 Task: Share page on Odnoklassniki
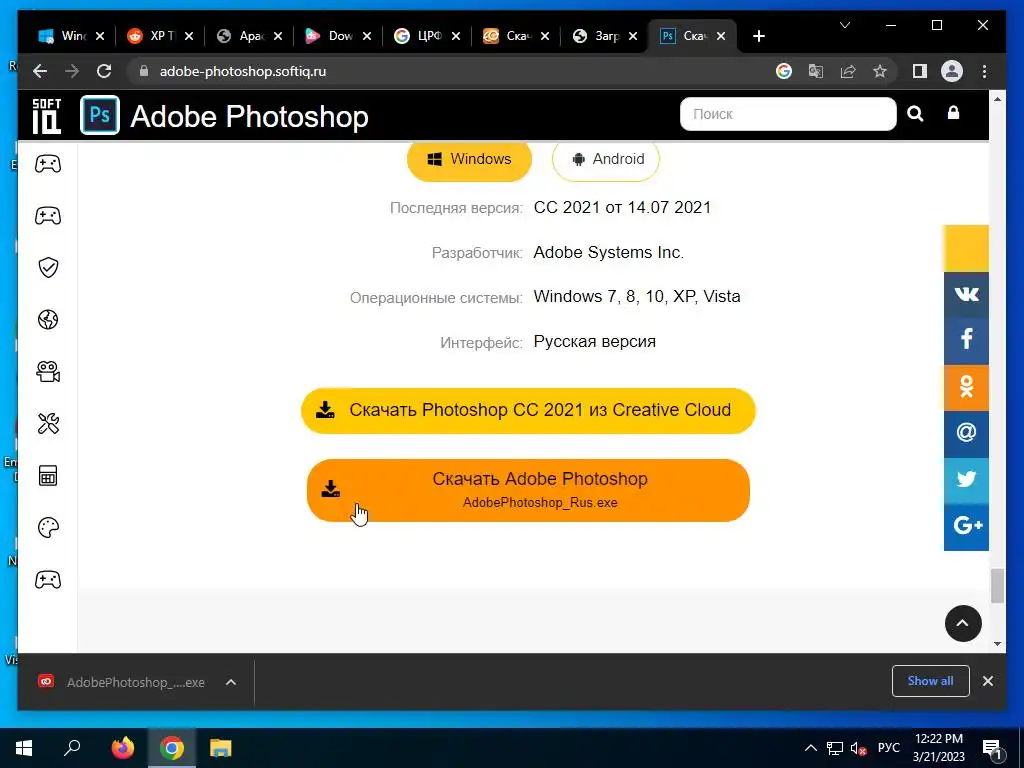pos(966,387)
